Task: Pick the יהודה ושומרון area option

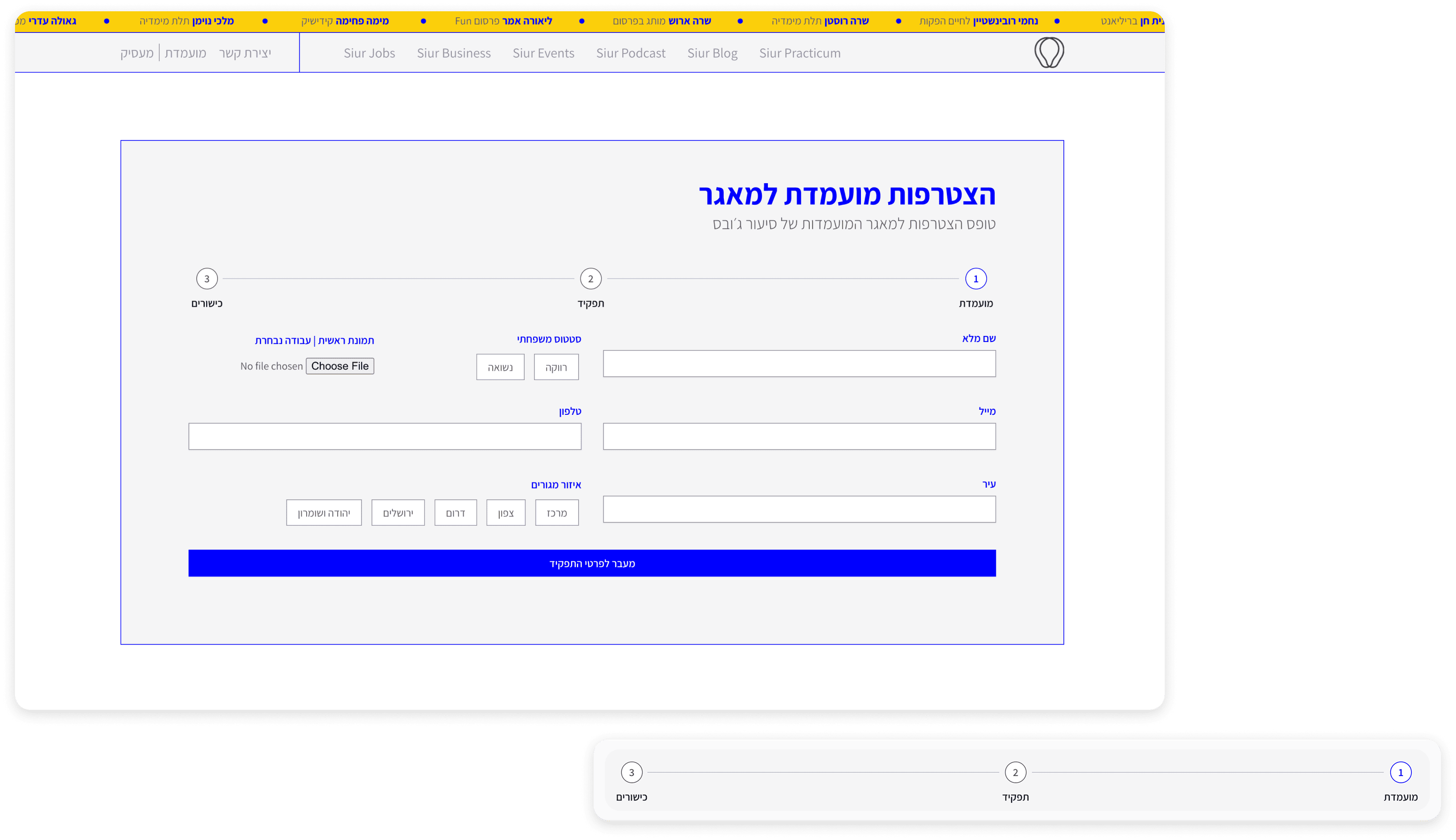Action: 324,513
